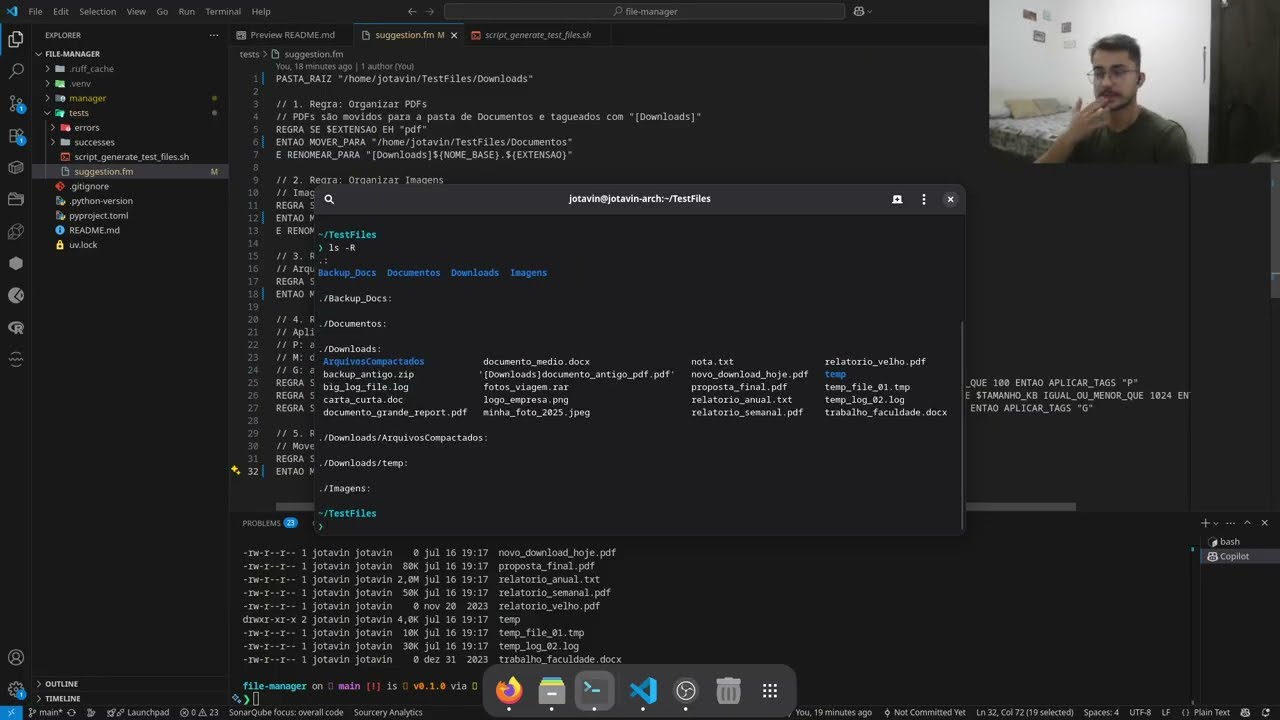Open the Edit menu

(x=61, y=11)
